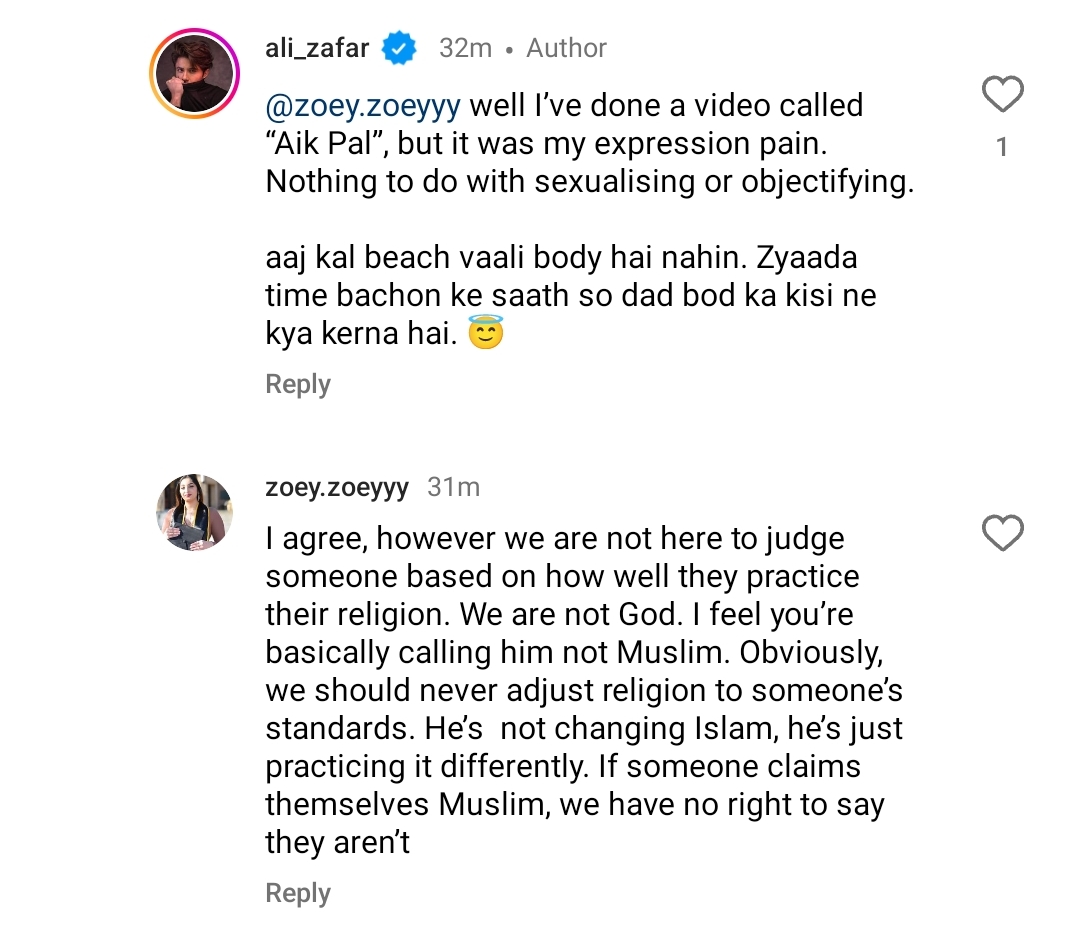The height and width of the screenshot is (935, 1080).
Task: Like zoey.zoeyyy's comment with the heart
Action: pos(1002,533)
